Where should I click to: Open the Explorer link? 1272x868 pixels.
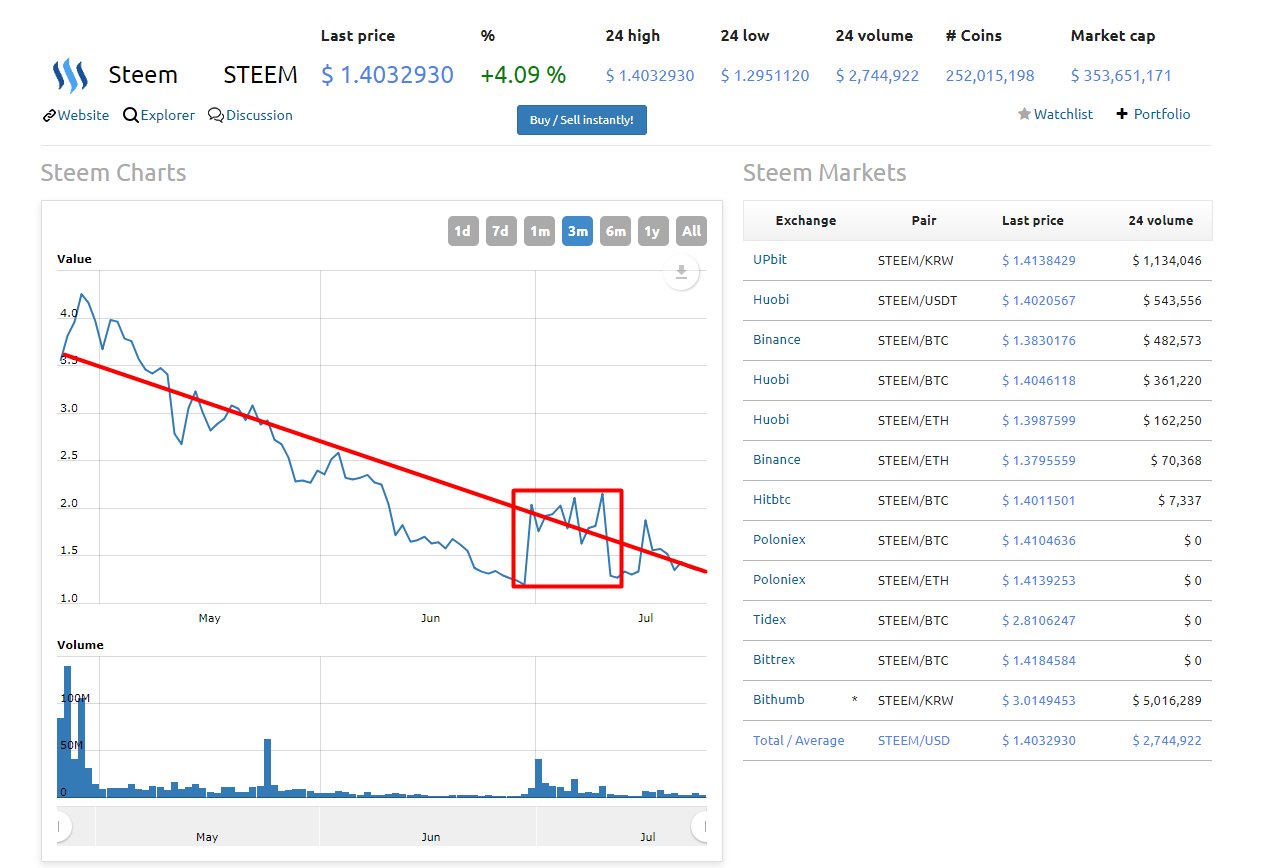[x=167, y=115]
